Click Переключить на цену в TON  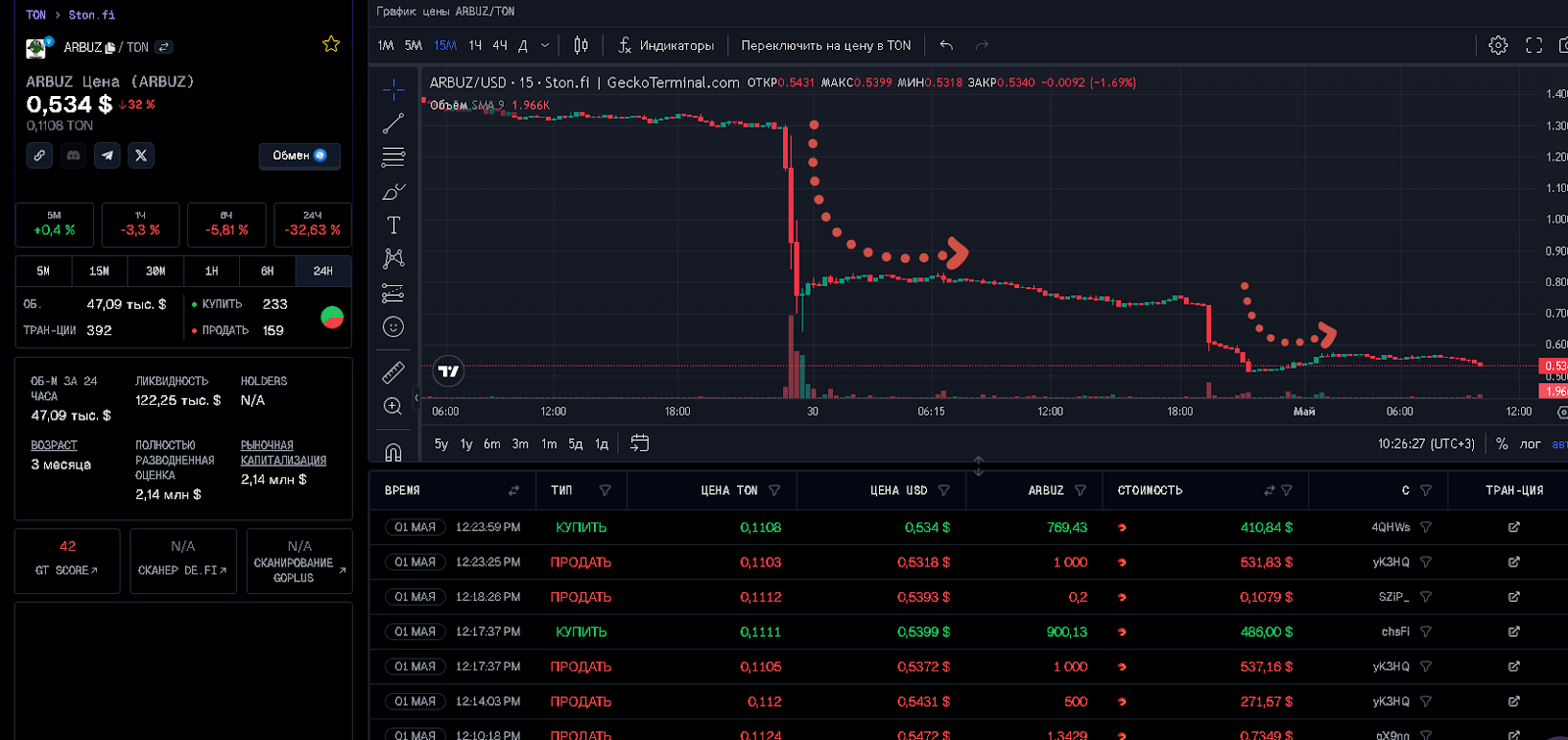point(826,45)
